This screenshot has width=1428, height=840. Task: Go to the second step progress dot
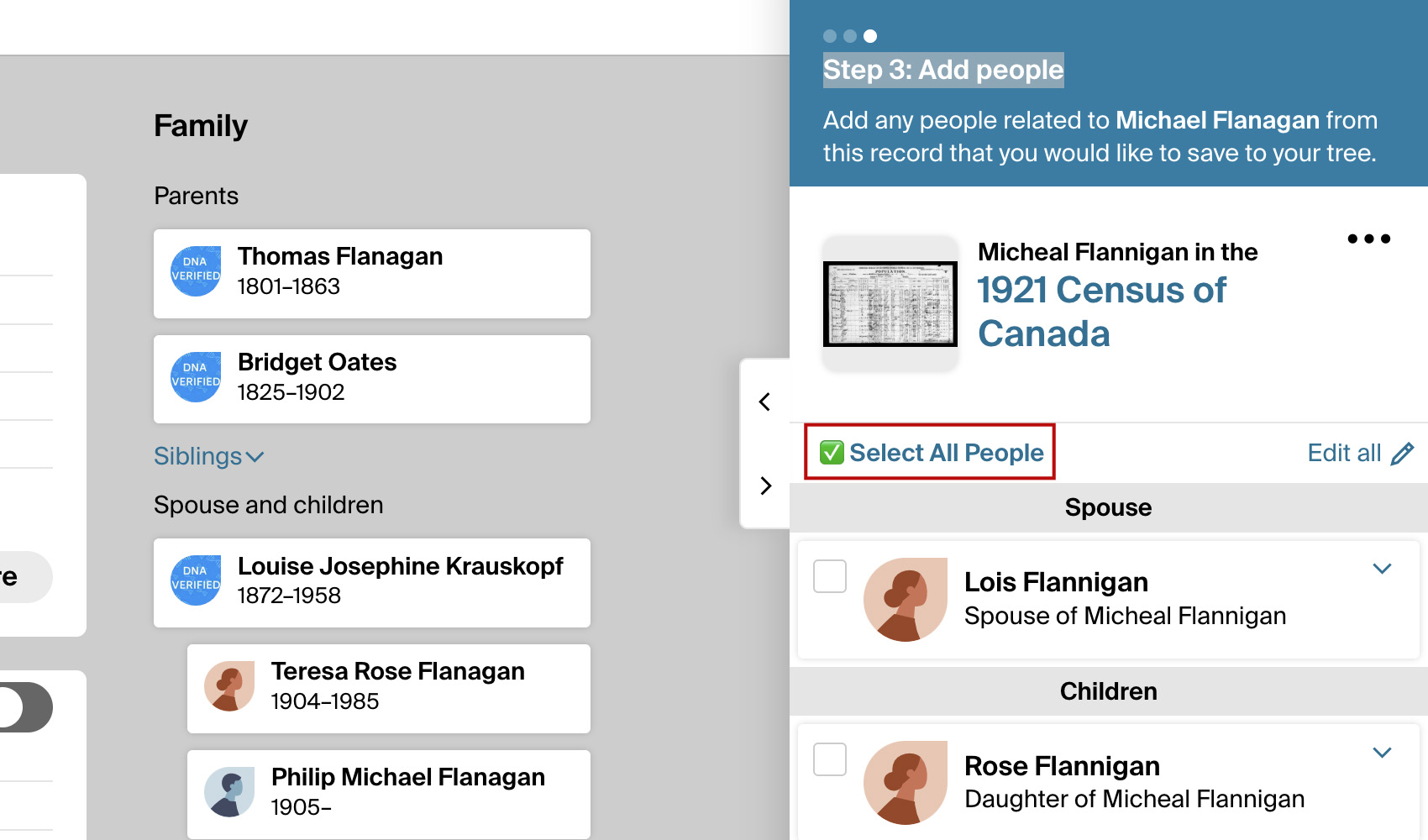850,36
